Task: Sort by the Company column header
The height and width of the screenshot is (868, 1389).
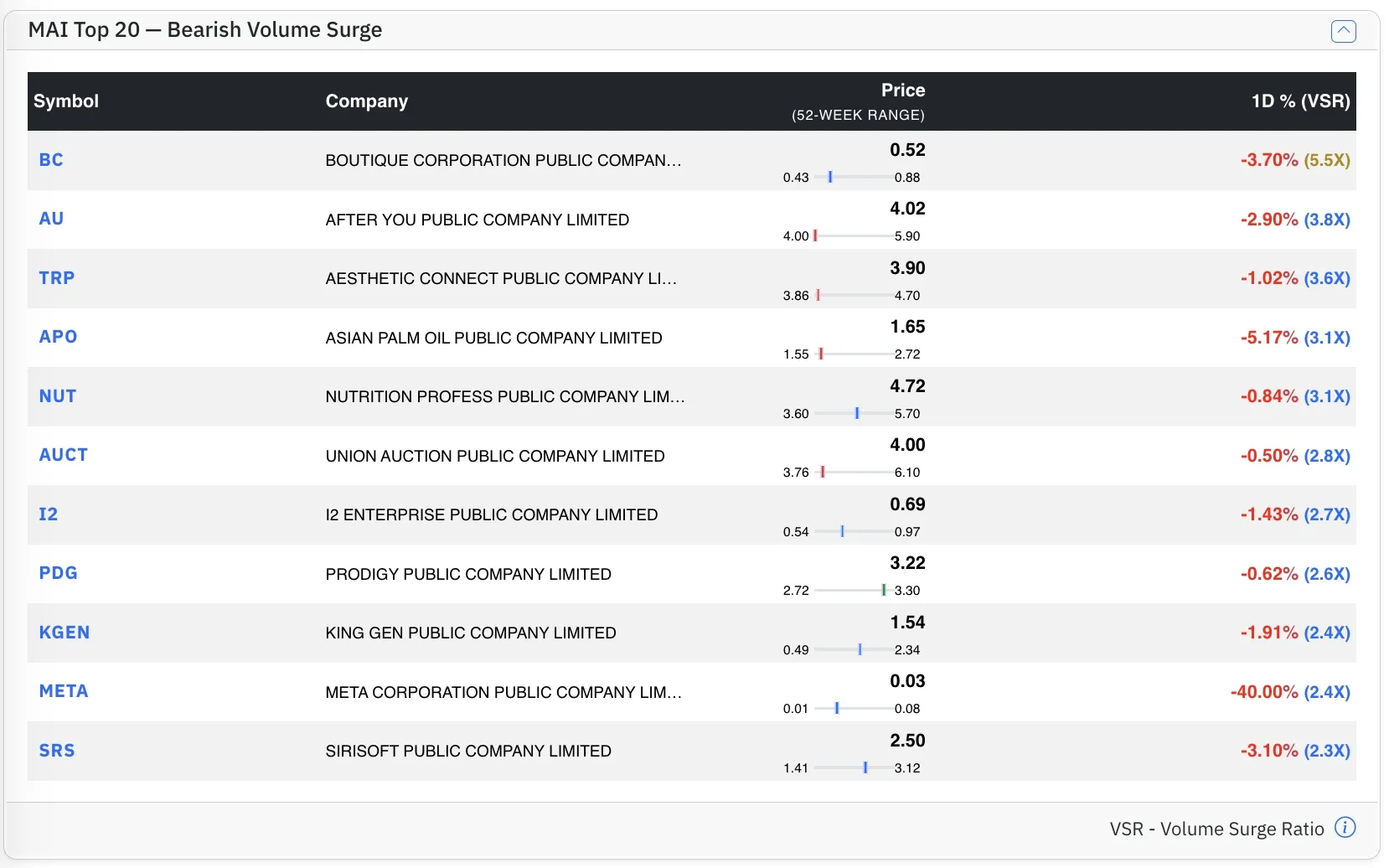Action: 367,101
